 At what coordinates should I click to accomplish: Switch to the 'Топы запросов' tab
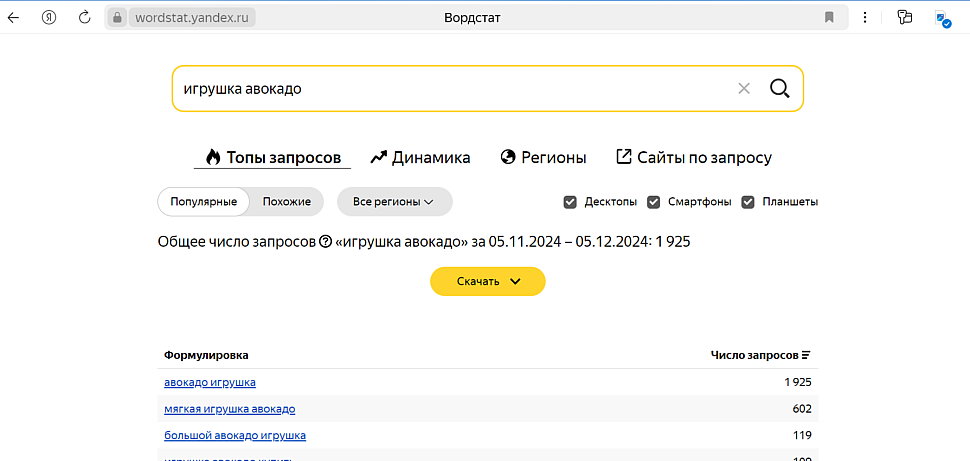[x=273, y=158]
